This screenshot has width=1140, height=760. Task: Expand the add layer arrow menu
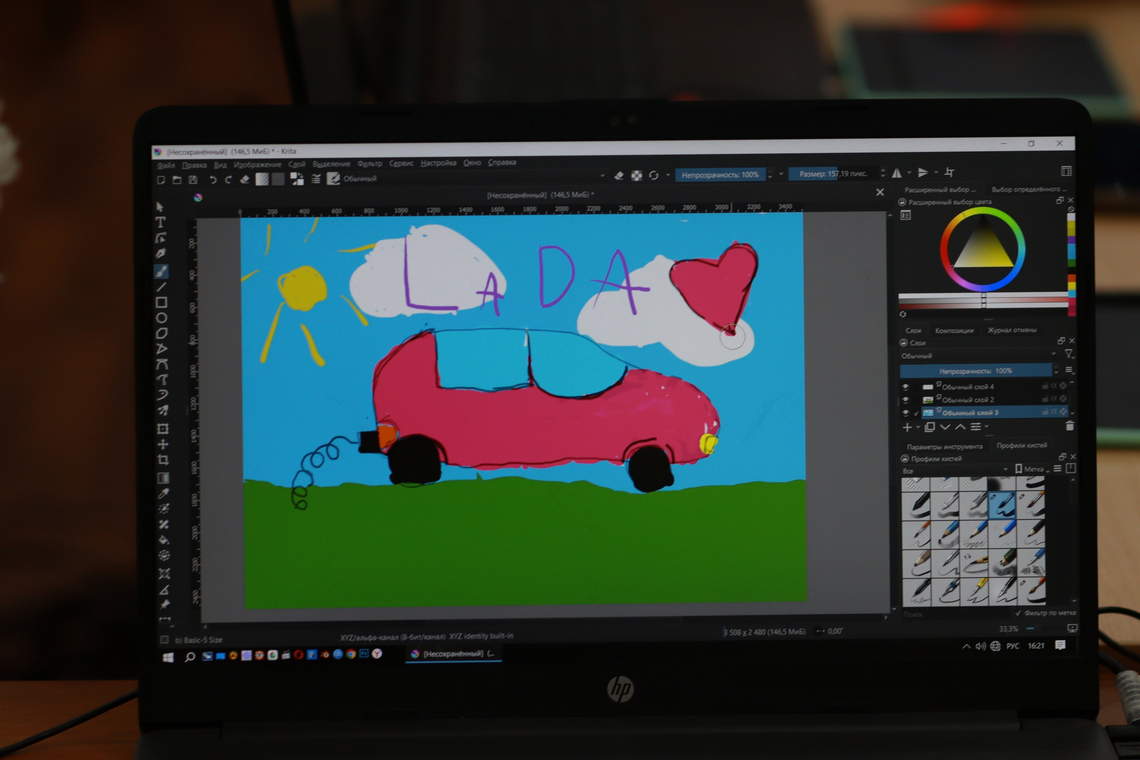(917, 428)
